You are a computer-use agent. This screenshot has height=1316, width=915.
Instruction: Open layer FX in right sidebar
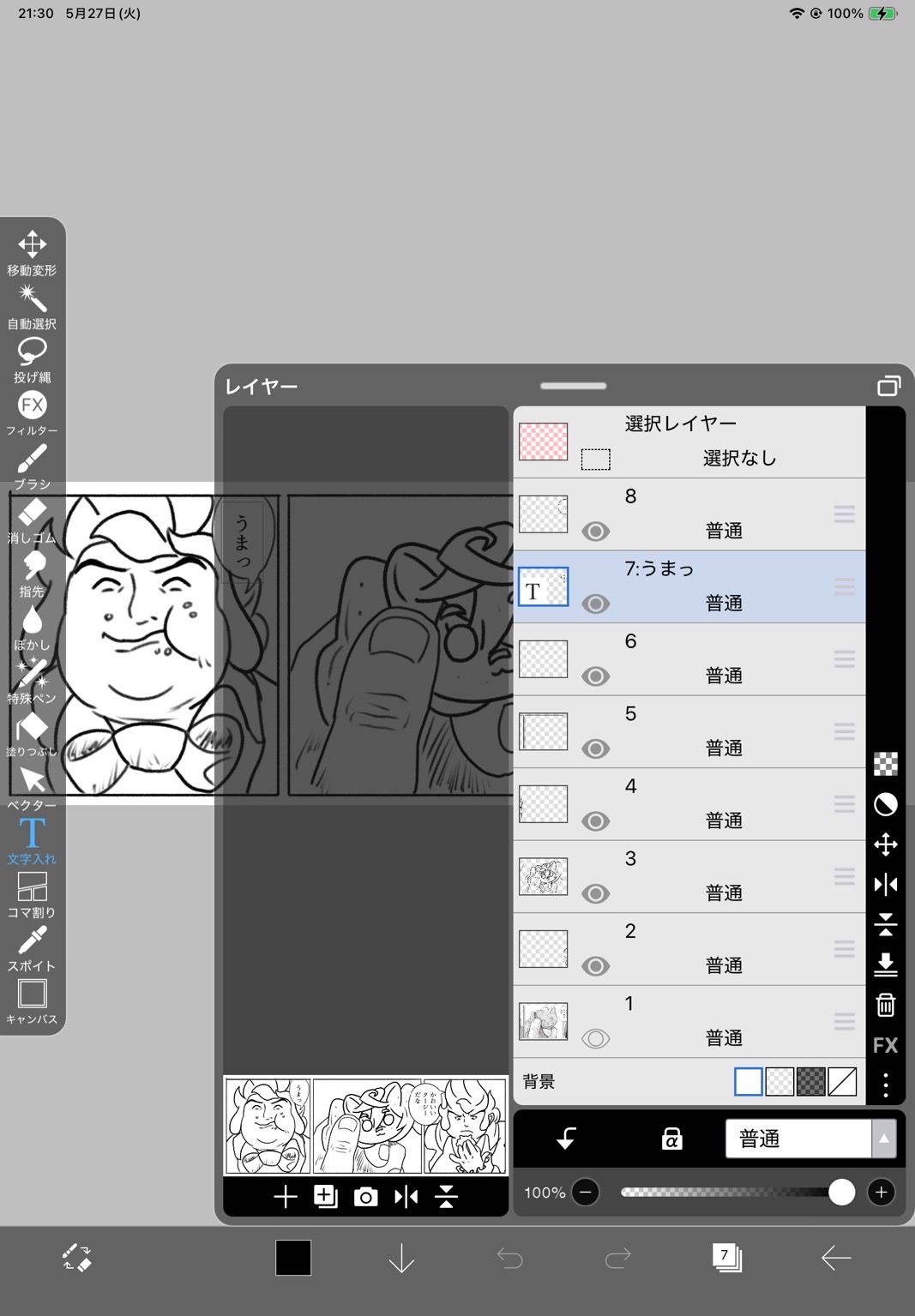click(886, 1045)
